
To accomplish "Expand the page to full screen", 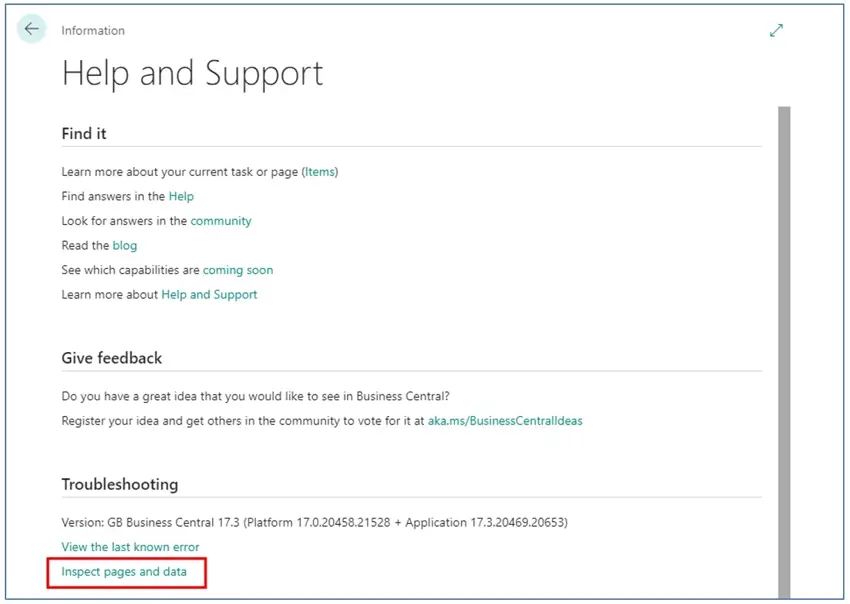I will point(776,30).
